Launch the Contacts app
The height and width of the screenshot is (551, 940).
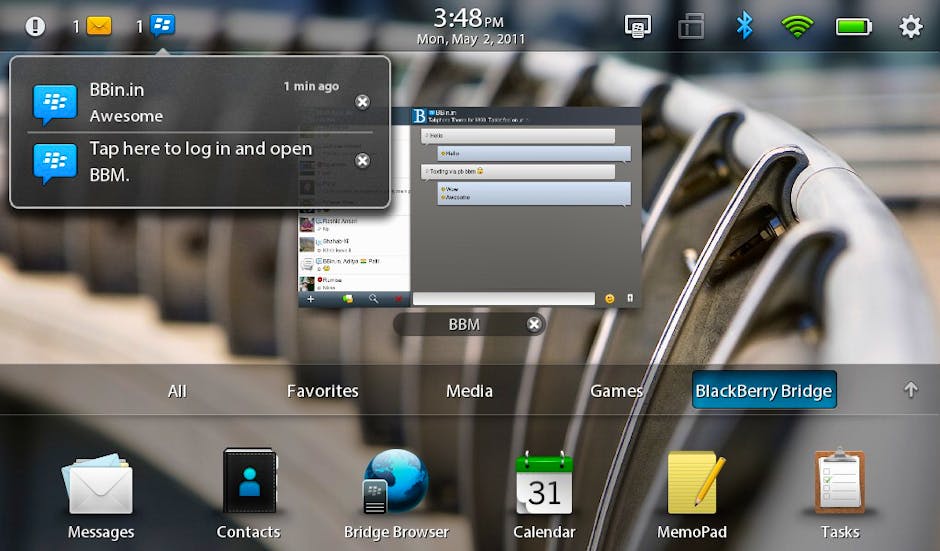coord(248,485)
